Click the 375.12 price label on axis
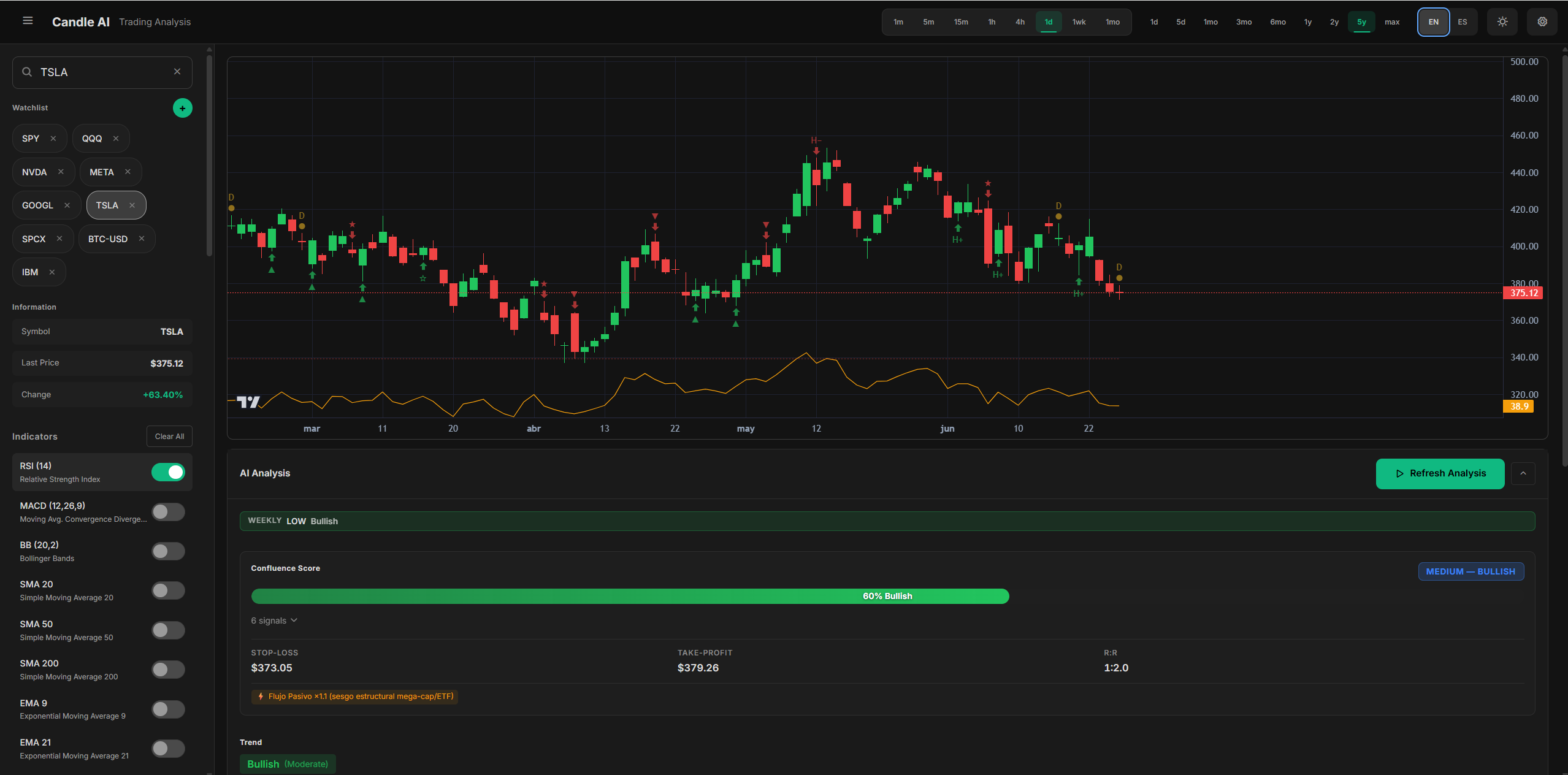The width and height of the screenshot is (1568, 775). (1523, 293)
